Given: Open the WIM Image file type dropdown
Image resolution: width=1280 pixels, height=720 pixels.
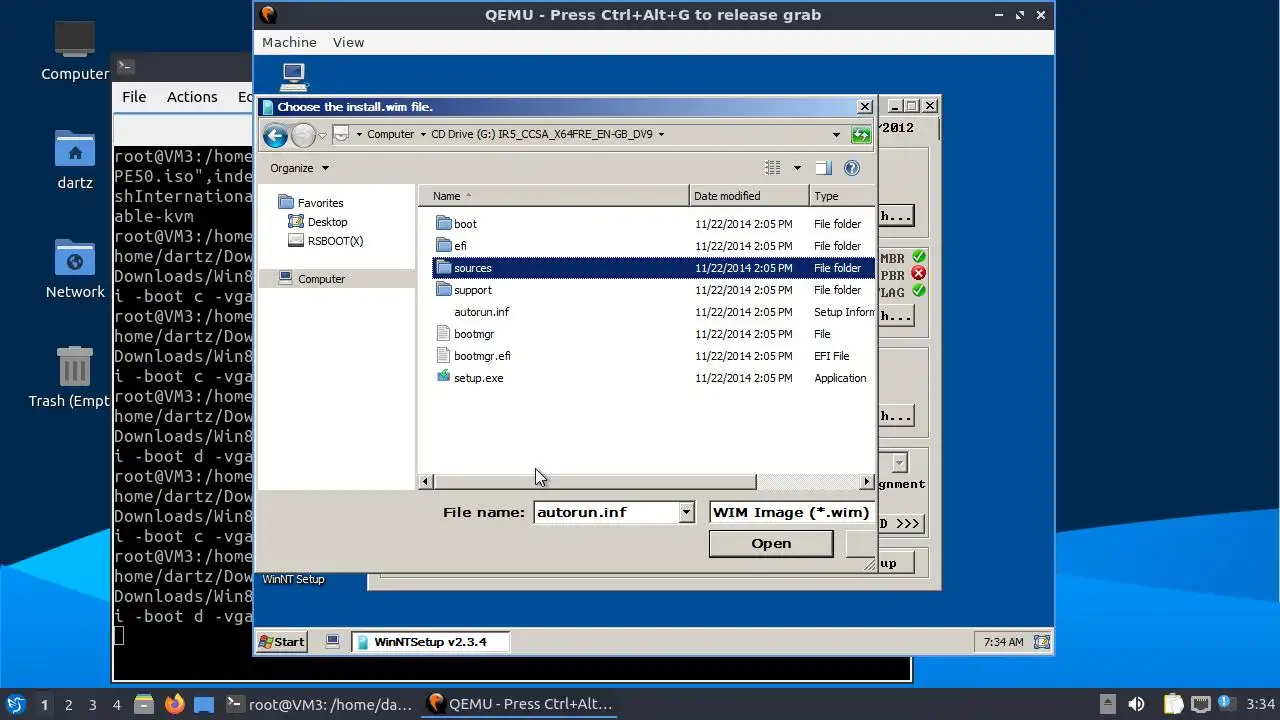Looking at the screenshot, I should tap(791, 512).
